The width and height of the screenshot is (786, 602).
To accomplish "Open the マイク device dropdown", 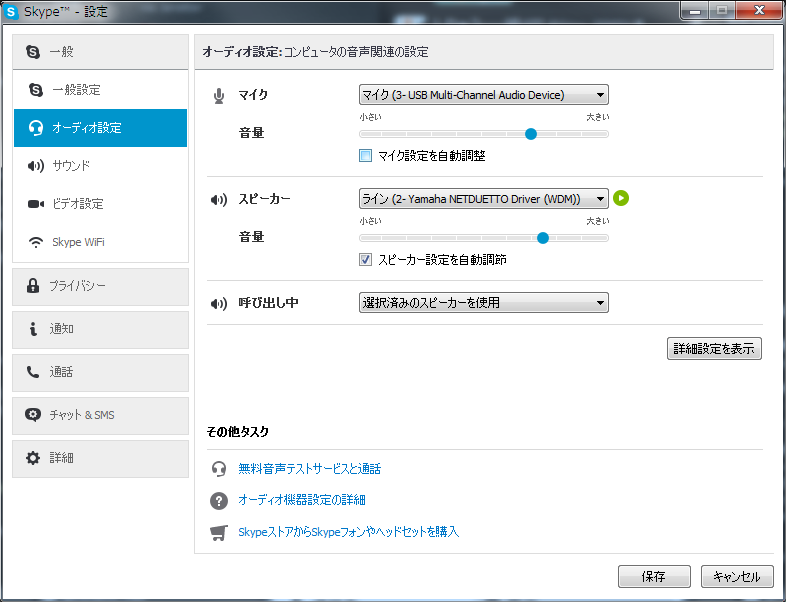I will coord(484,95).
